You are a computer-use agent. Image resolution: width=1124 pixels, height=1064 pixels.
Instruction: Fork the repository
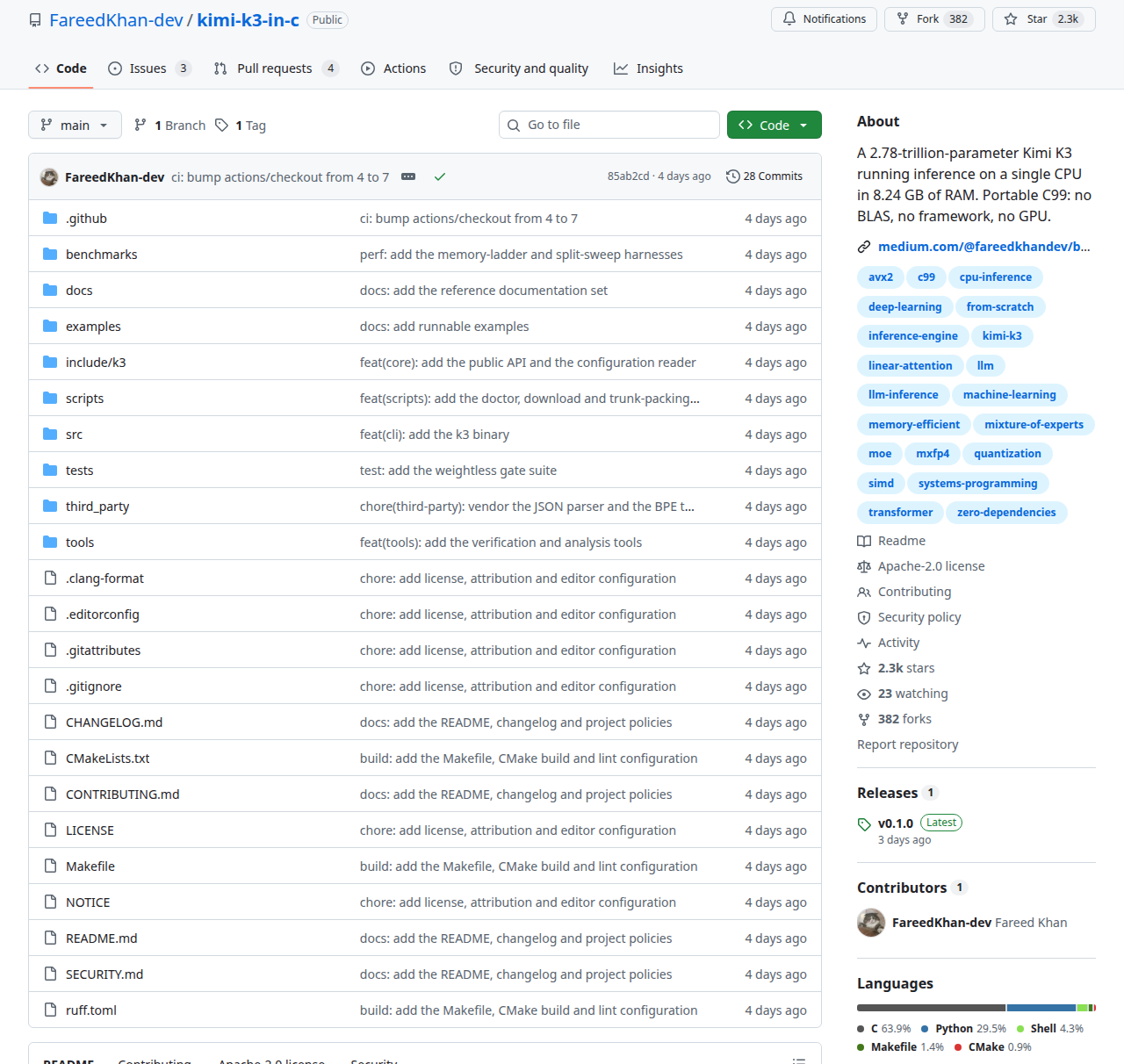click(x=934, y=18)
